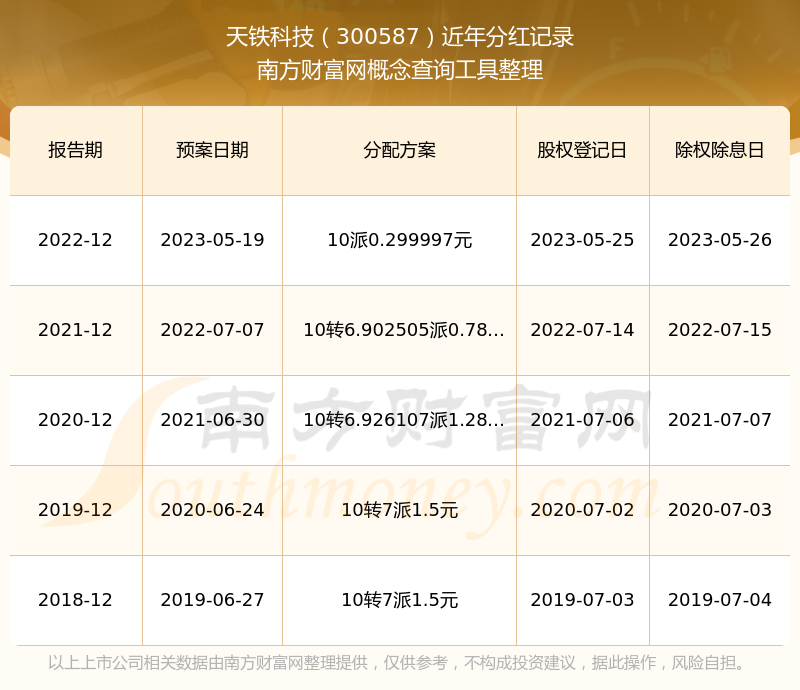Click report period cell 2020-12
Screen dimensions: 800x690
coord(76,420)
